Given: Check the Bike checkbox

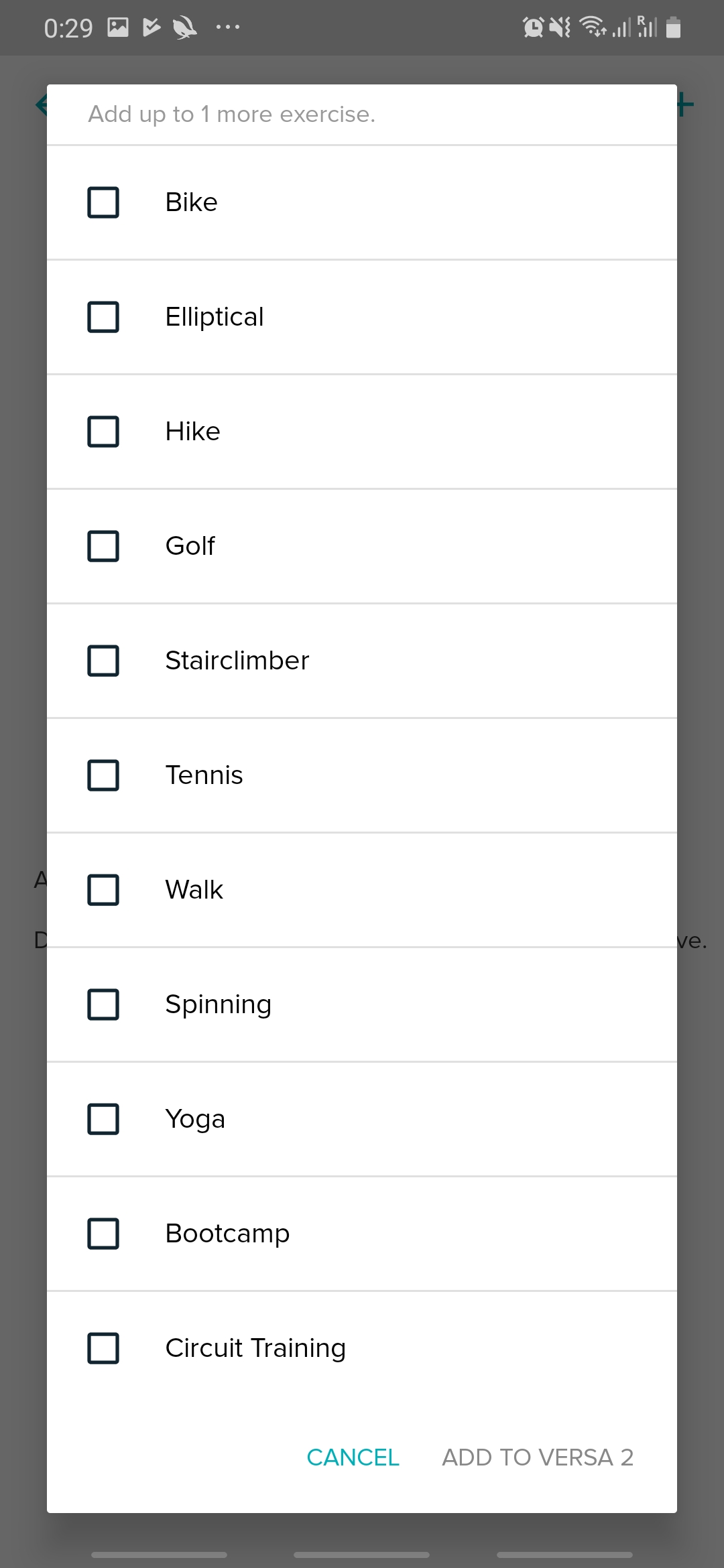Looking at the screenshot, I should click(103, 202).
